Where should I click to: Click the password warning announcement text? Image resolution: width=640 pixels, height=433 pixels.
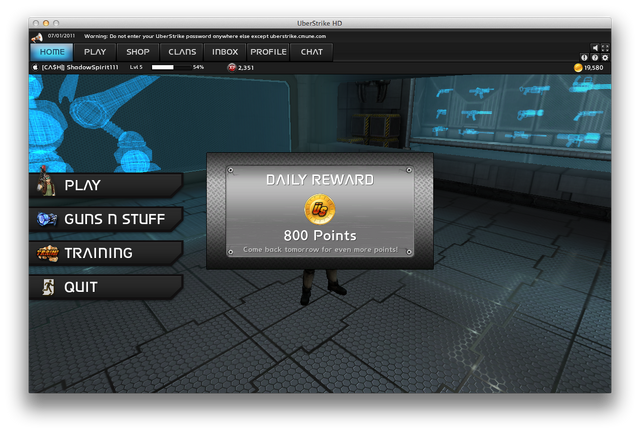[205, 36]
